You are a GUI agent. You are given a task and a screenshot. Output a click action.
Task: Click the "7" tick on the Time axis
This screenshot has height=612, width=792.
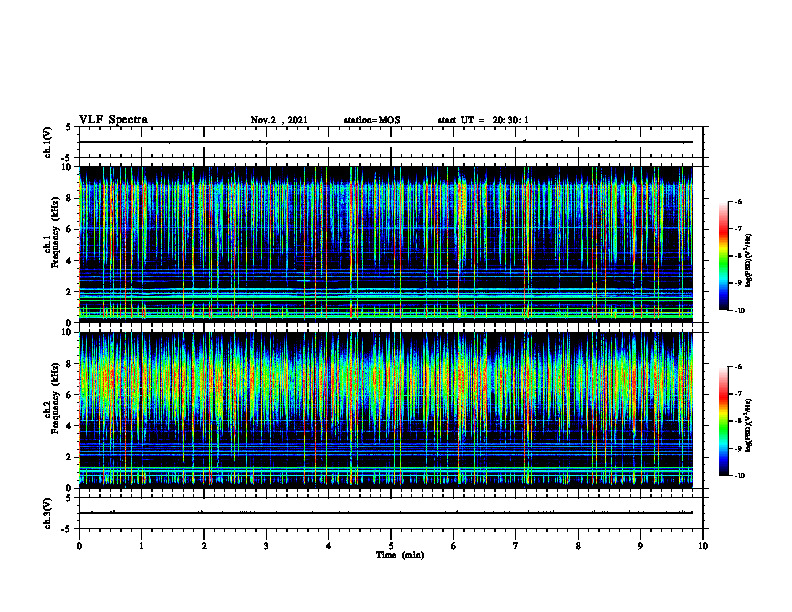[x=516, y=546]
